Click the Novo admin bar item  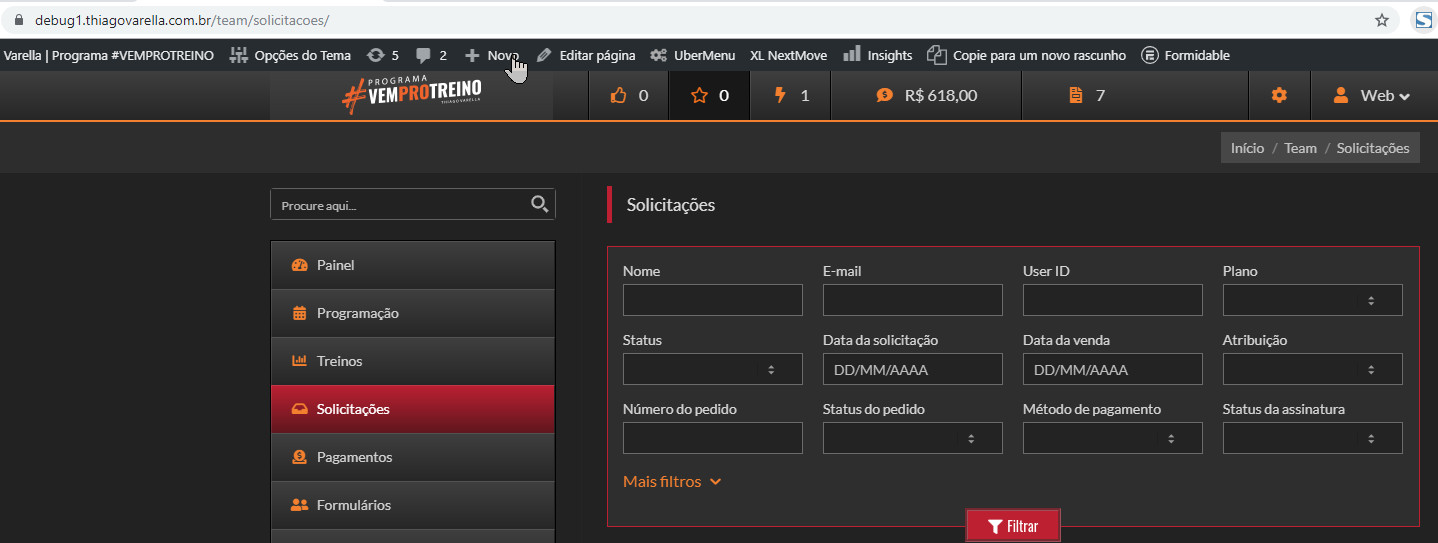492,55
